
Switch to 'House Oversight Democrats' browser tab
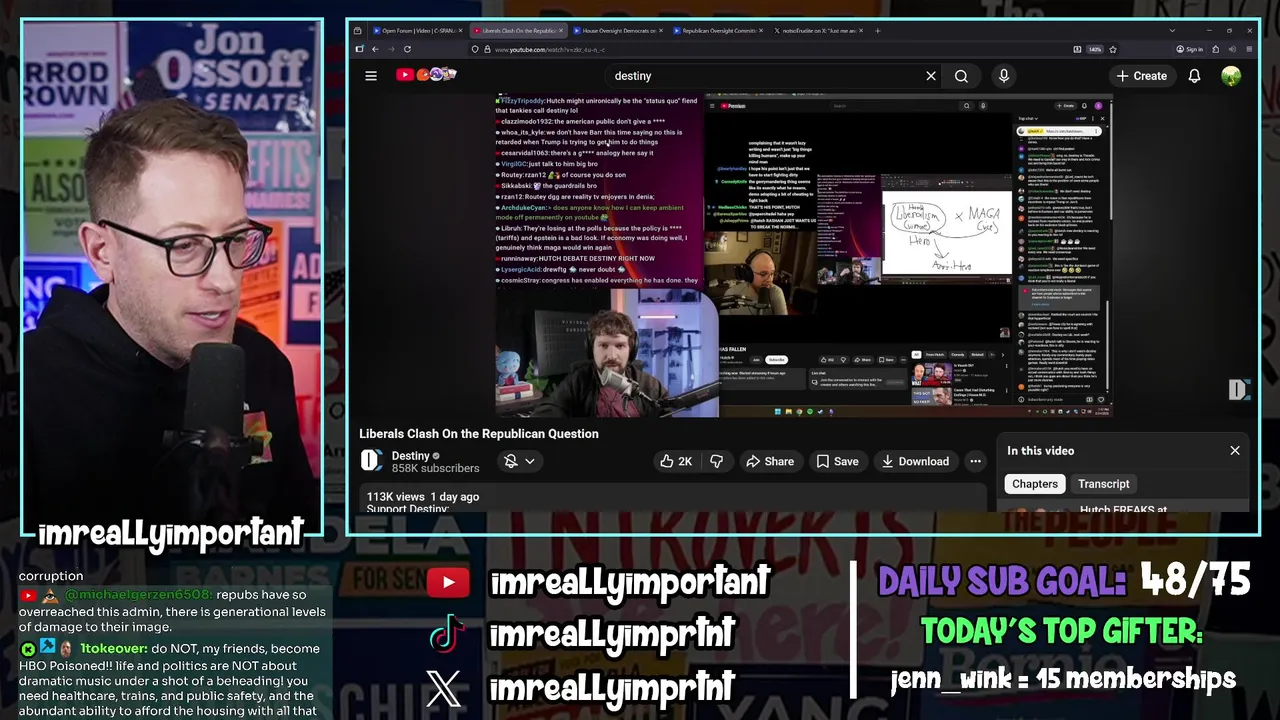point(618,31)
